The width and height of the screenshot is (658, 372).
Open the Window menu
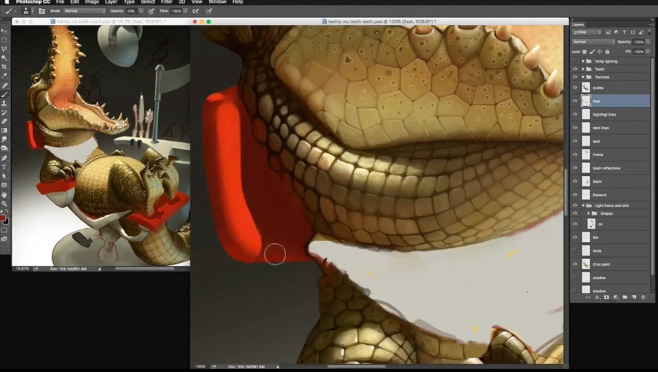click(217, 2)
